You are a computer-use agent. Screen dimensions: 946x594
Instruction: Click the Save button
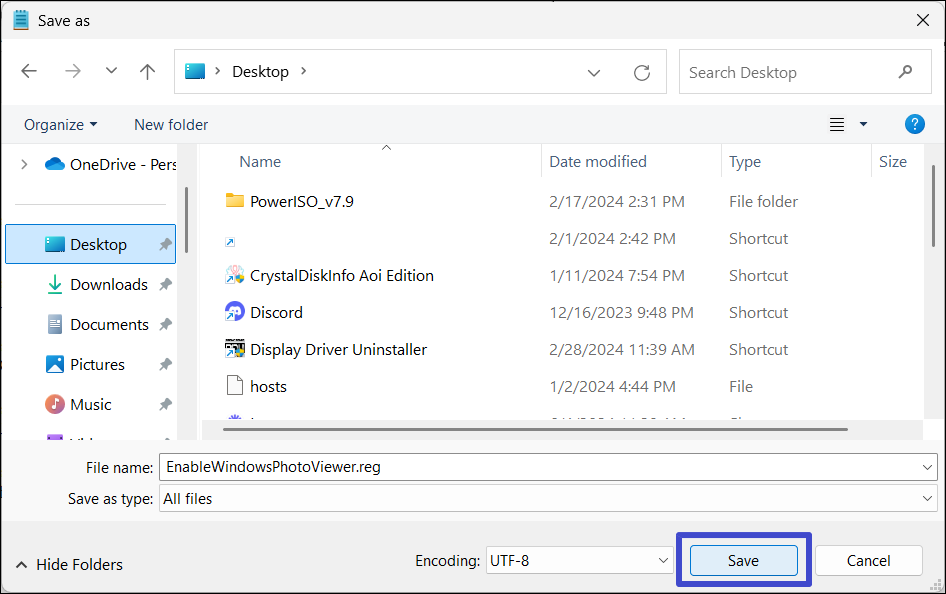pos(743,561)
